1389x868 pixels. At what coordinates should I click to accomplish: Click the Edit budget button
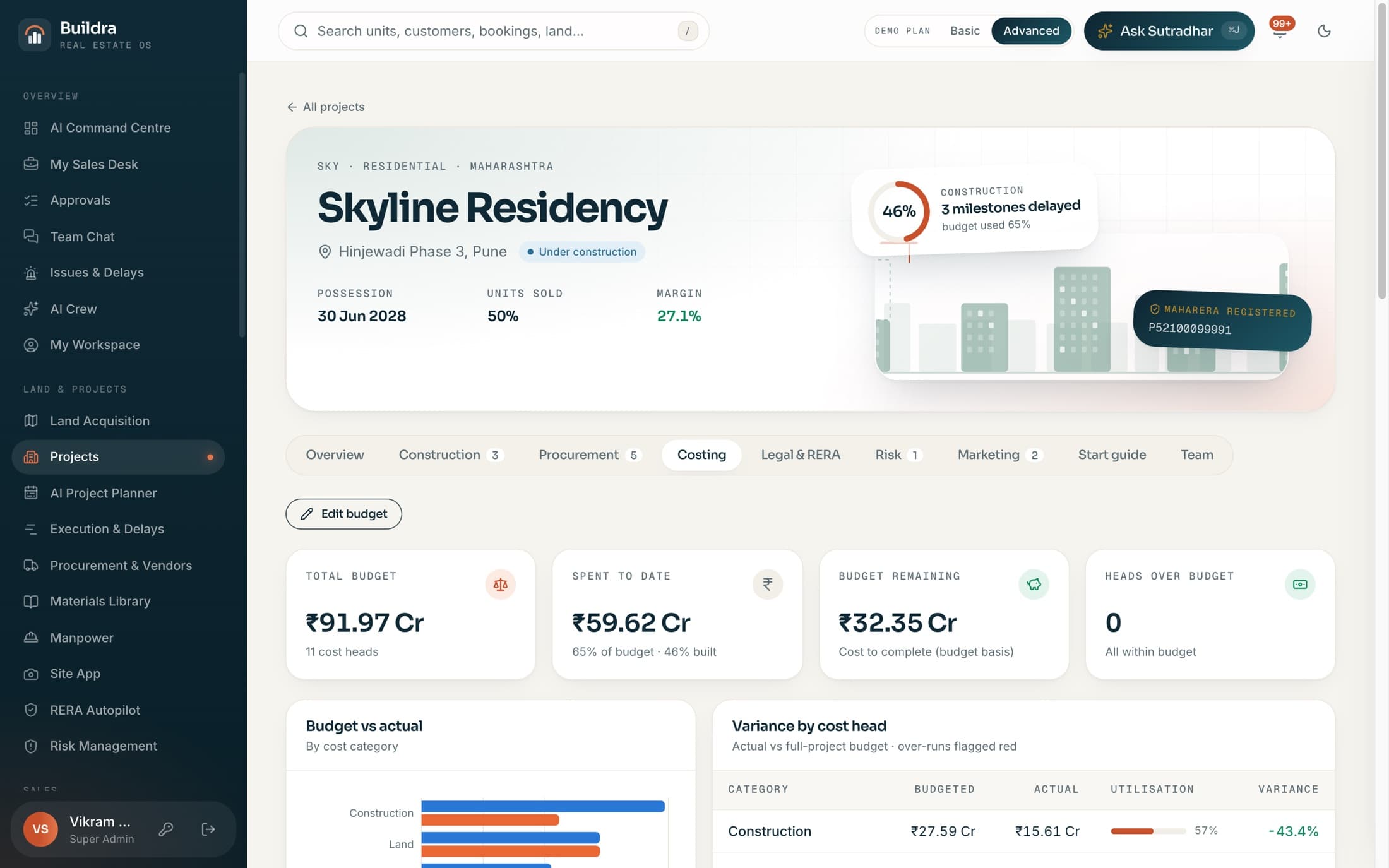pos(343,514)
